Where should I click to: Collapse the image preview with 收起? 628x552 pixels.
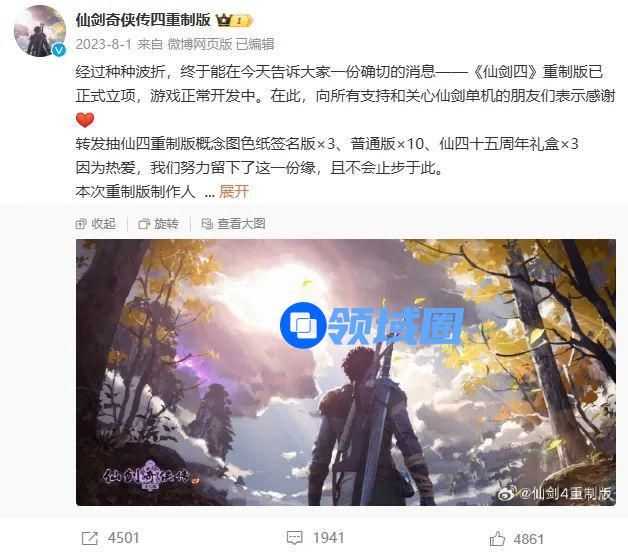tap(104, 224)
